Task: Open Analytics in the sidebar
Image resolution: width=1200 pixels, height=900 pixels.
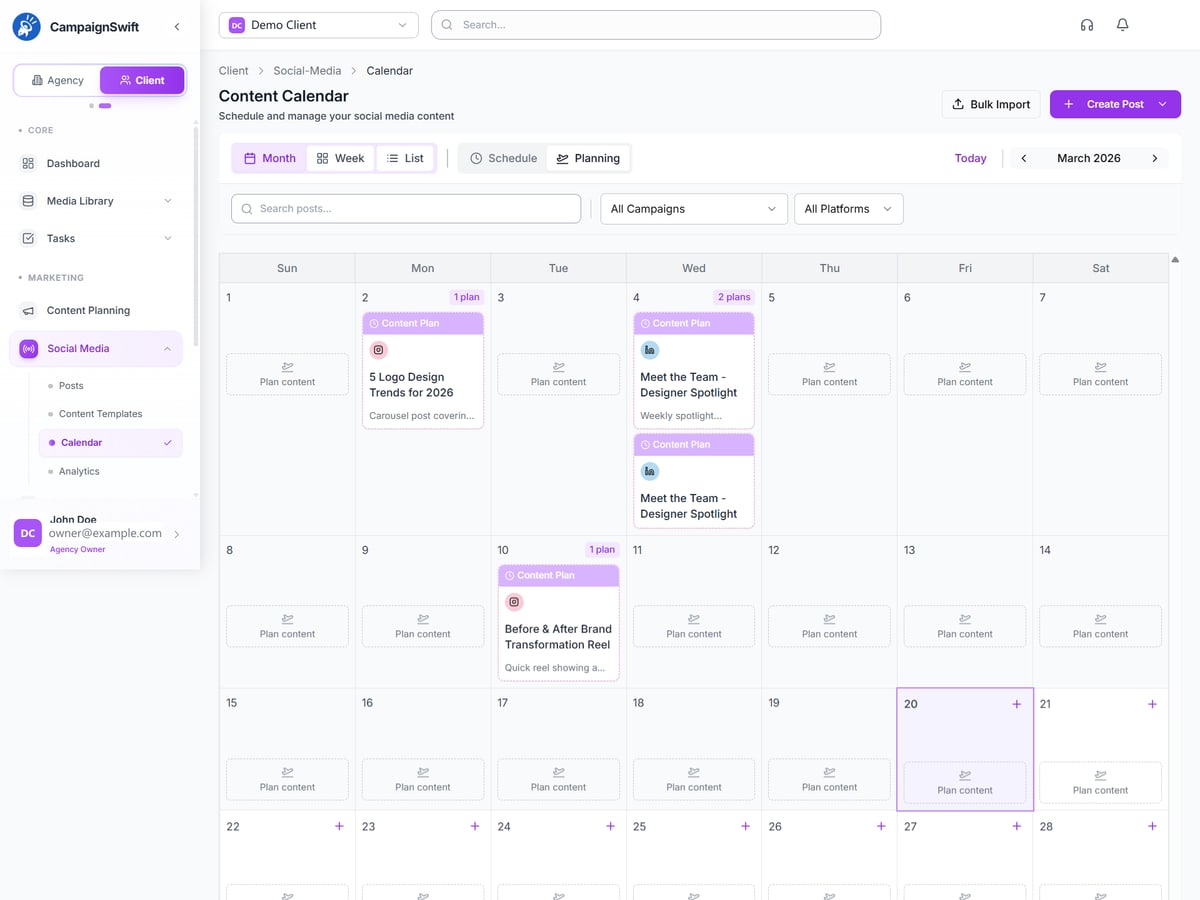Action: (x=79, y=471)
